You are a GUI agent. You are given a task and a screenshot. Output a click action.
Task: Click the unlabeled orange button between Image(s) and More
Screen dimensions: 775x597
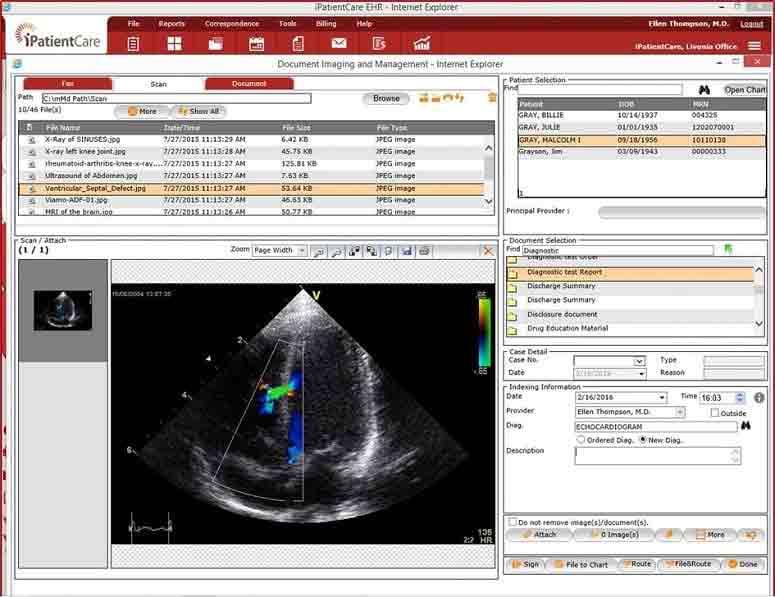coord(669,535)
